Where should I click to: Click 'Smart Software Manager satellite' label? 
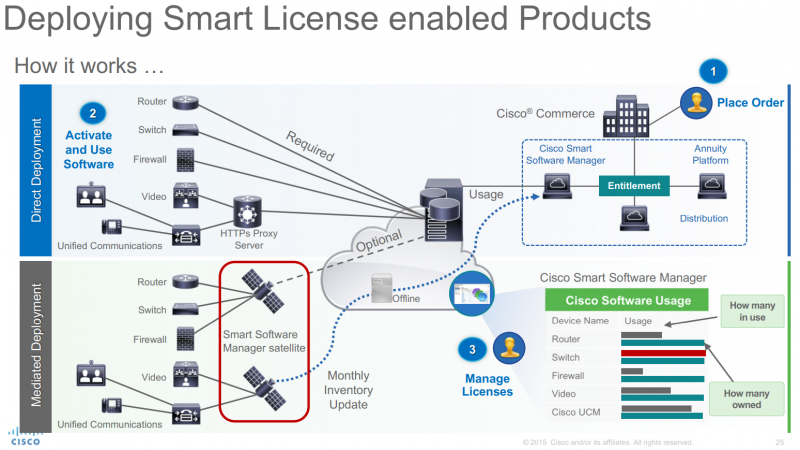coord(264,341)
